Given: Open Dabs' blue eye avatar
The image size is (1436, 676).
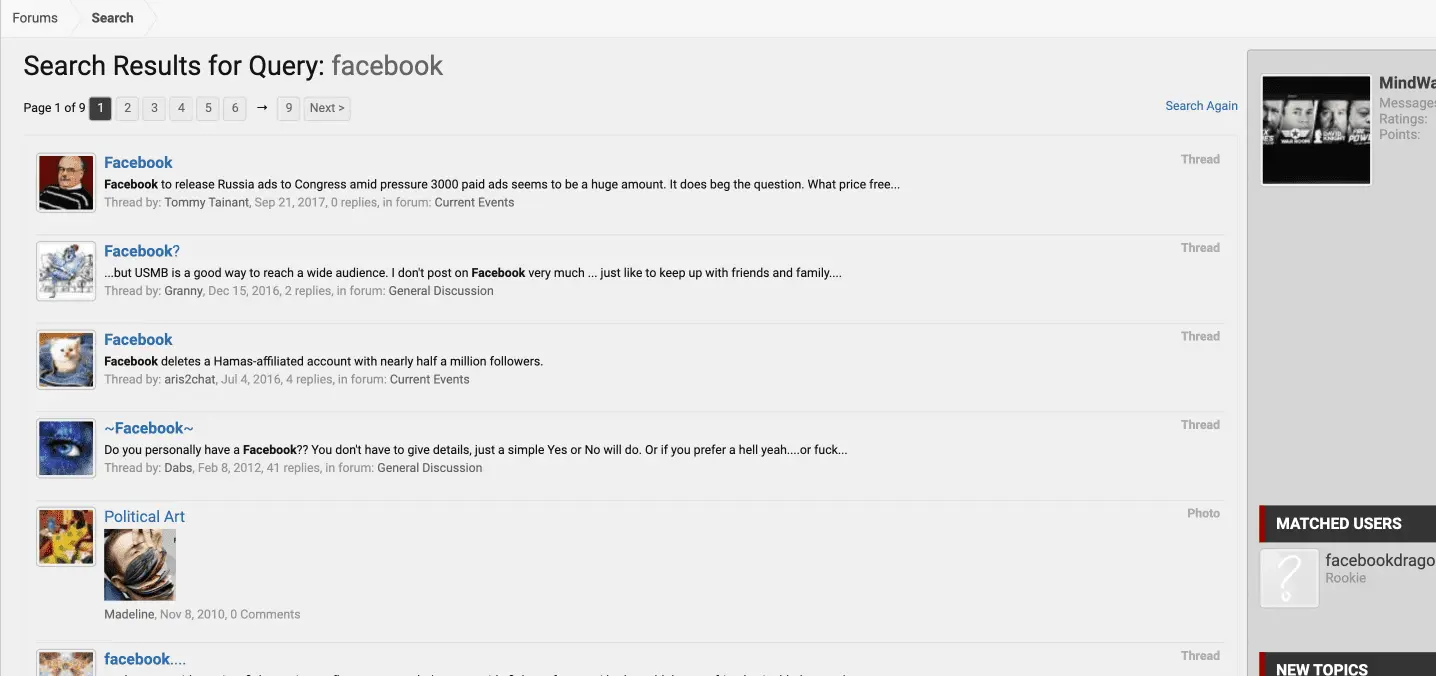Looking at the screenshot, I should pyautogui.click(x=66, y=448).
